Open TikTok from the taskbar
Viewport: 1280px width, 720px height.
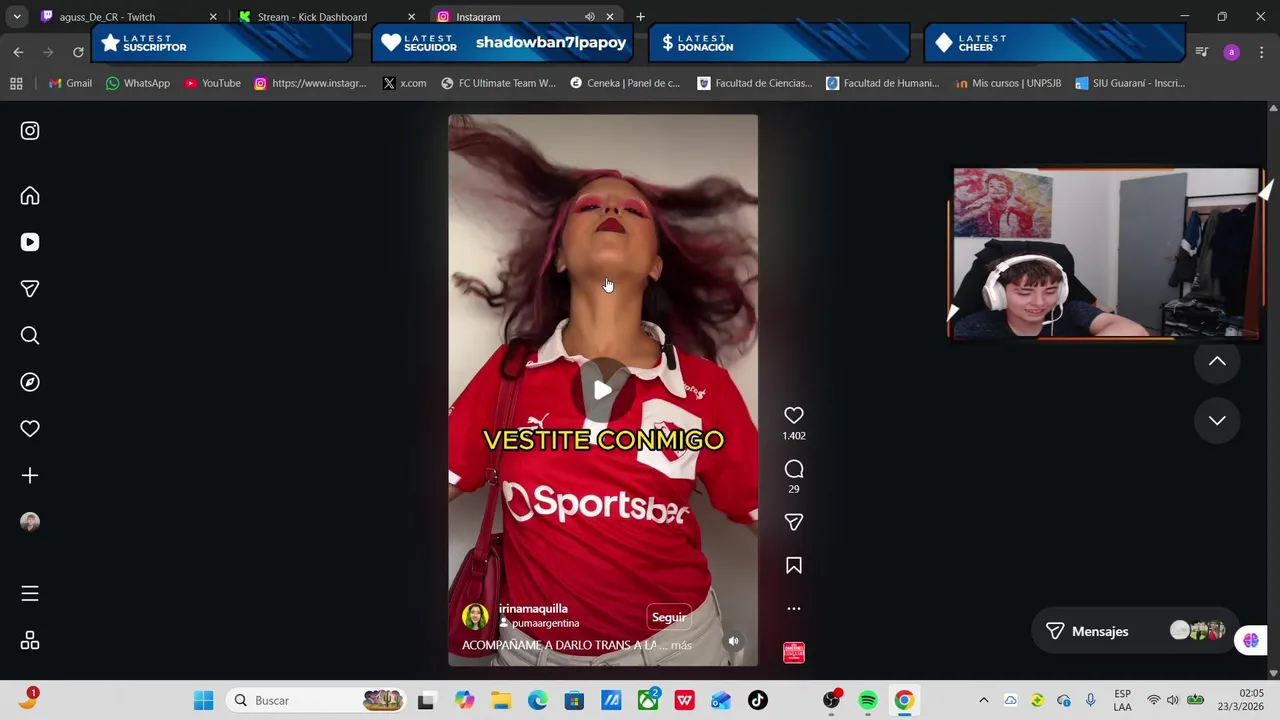(x=758, y=701)
